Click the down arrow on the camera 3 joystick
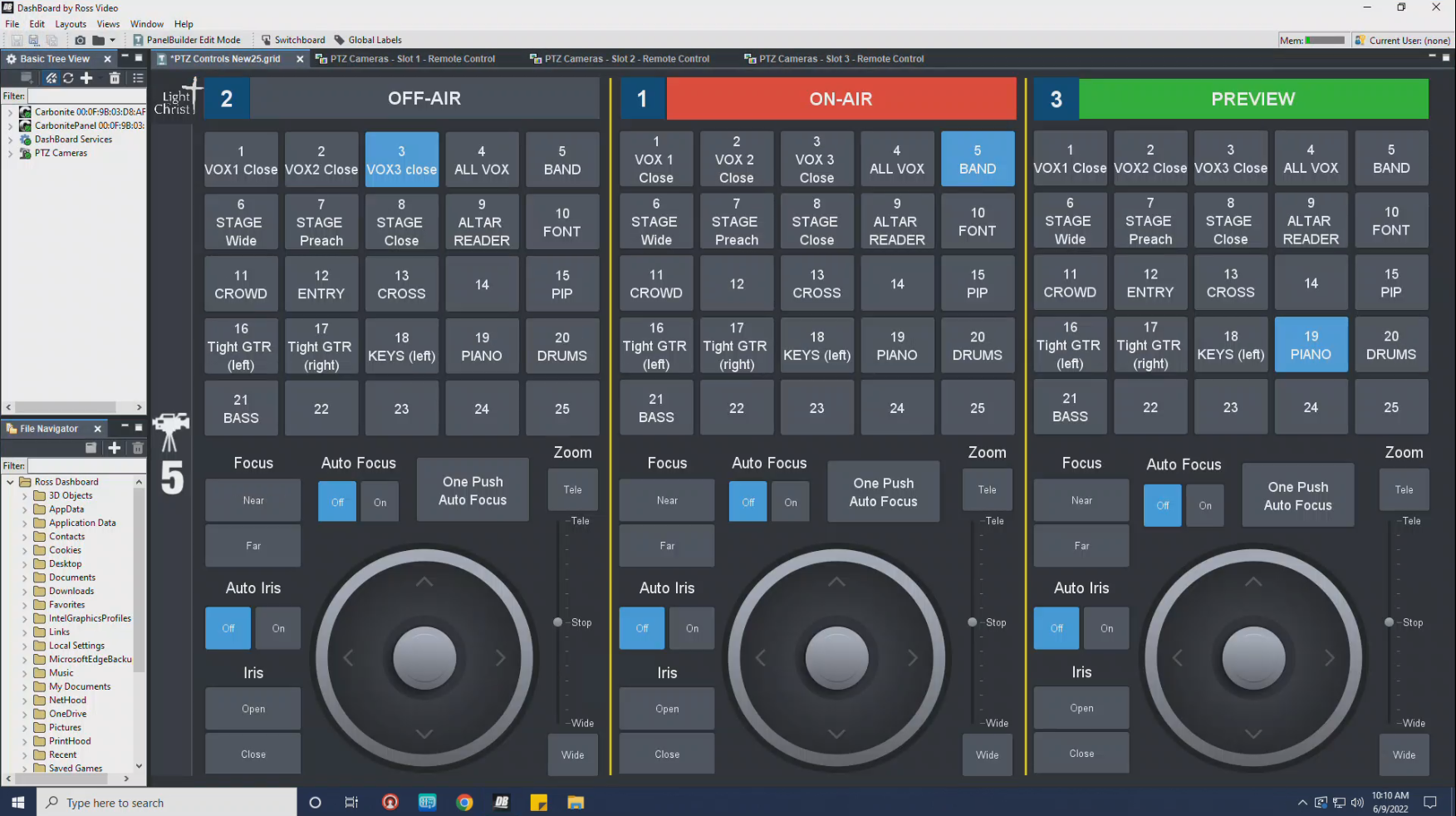Image resolution: width=1456 pixels, height=816 pixels. (x=1253, y=734)
